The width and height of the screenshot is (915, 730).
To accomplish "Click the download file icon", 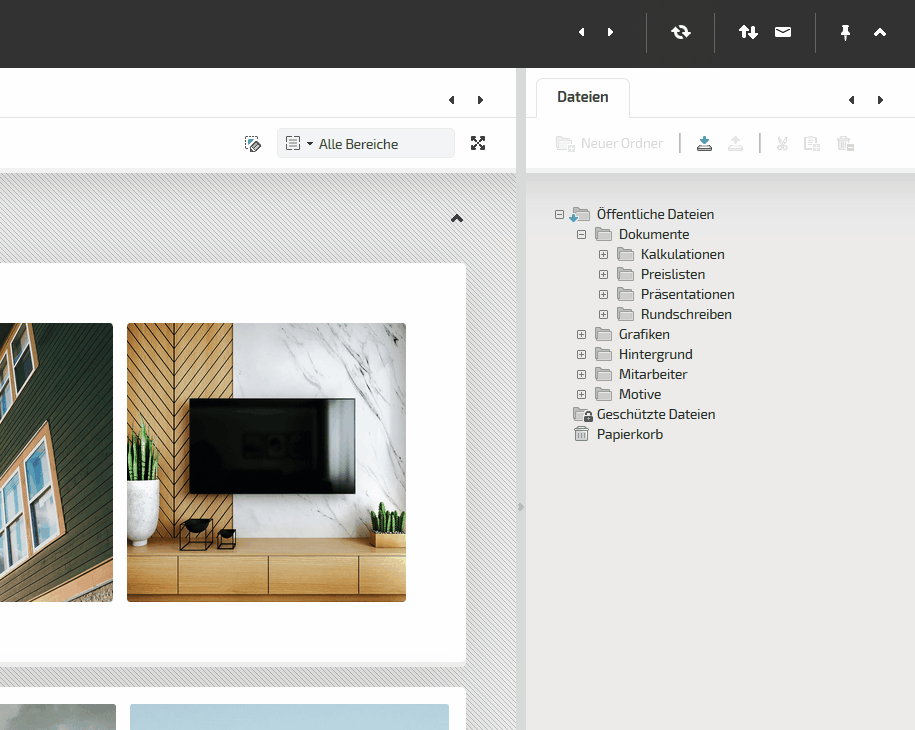I will tap(705, 143).
